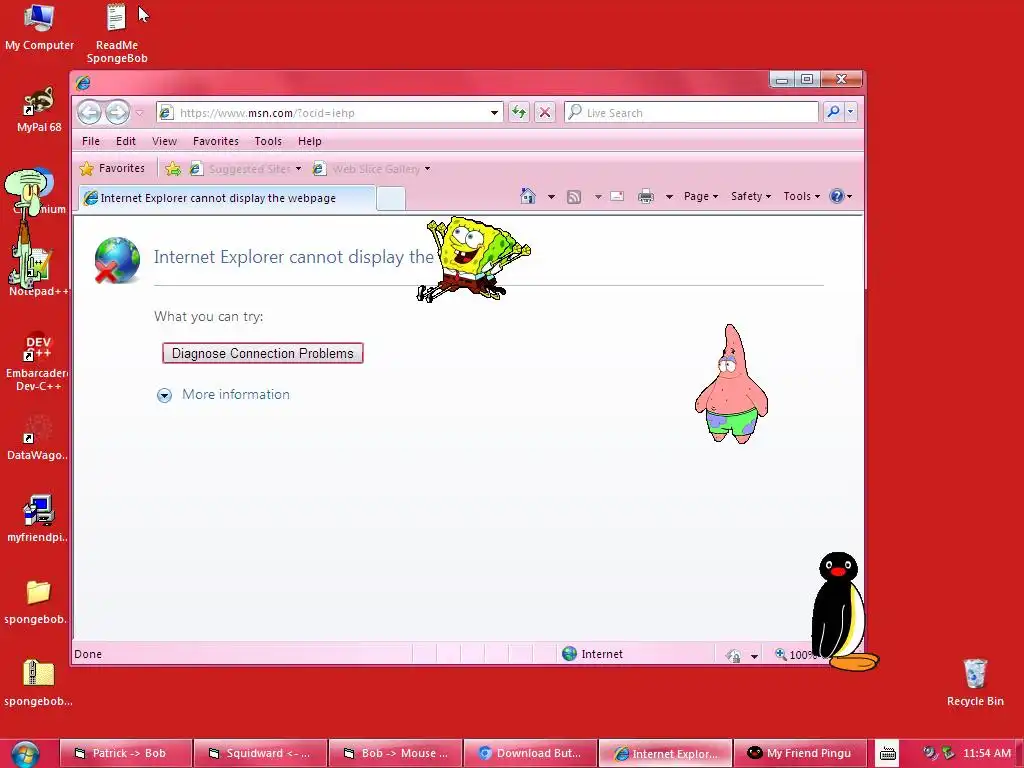Click the Print icon
This screenshot has height=768, width=1024.
[x=646, y=196]
